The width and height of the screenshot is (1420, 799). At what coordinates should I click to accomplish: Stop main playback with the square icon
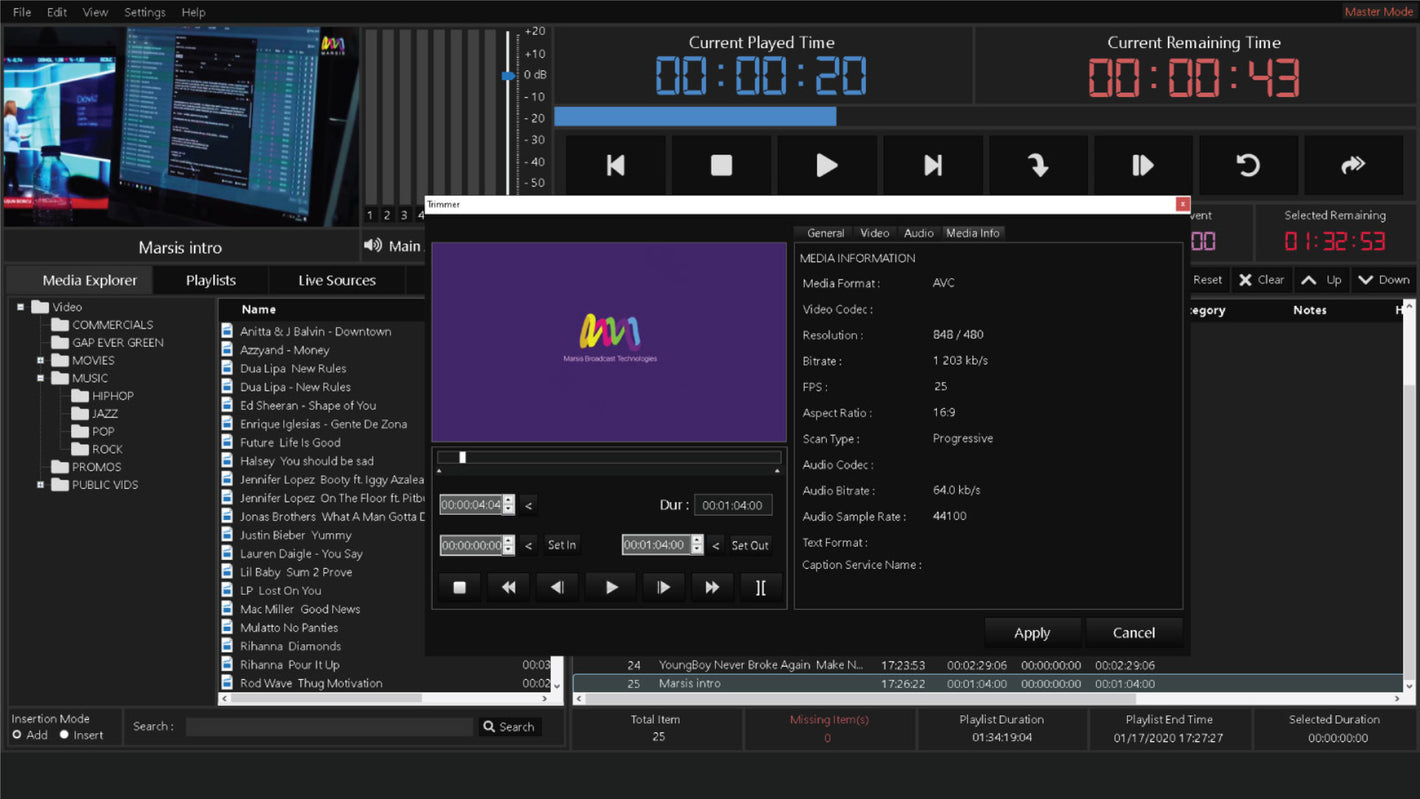(x=721, y=165)
